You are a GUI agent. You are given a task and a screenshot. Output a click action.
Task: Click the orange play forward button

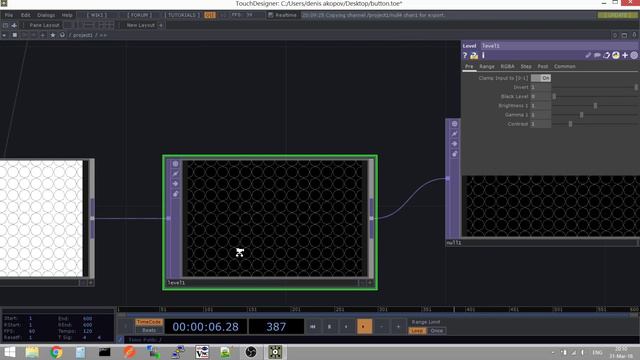pyautogui.click(x=364, y=327)
